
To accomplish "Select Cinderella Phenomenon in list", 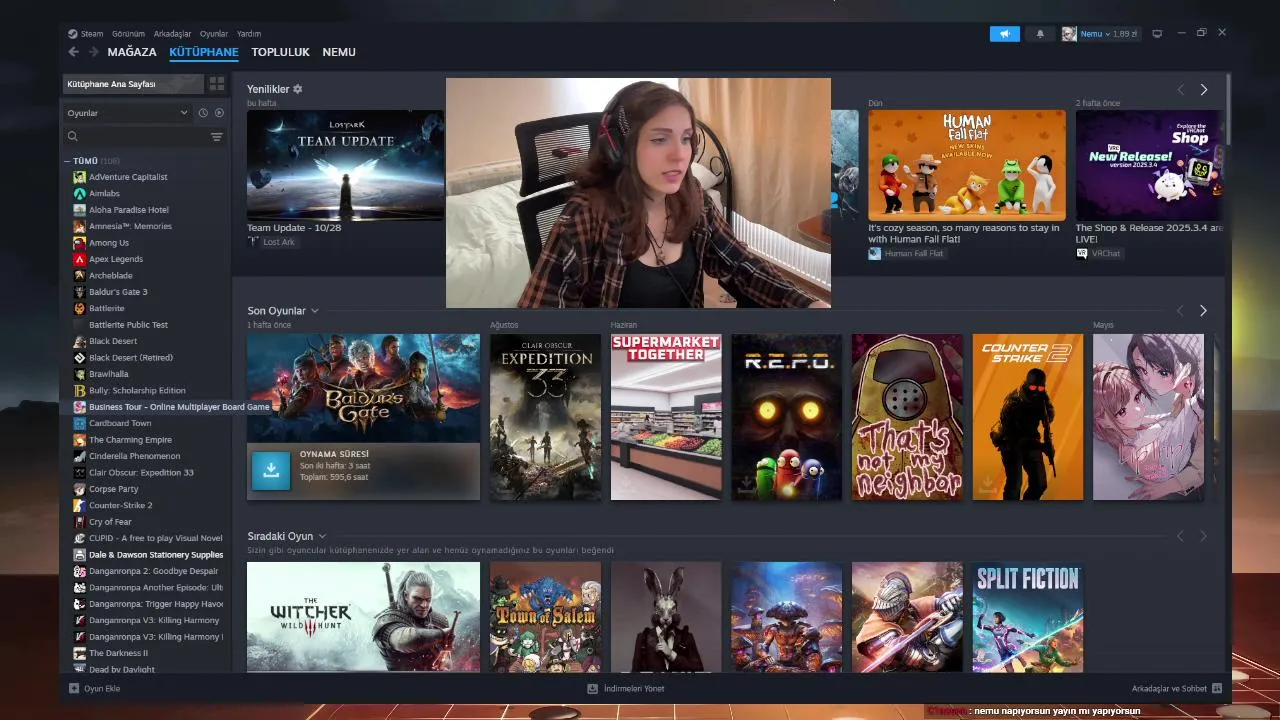I will point(135,456).
